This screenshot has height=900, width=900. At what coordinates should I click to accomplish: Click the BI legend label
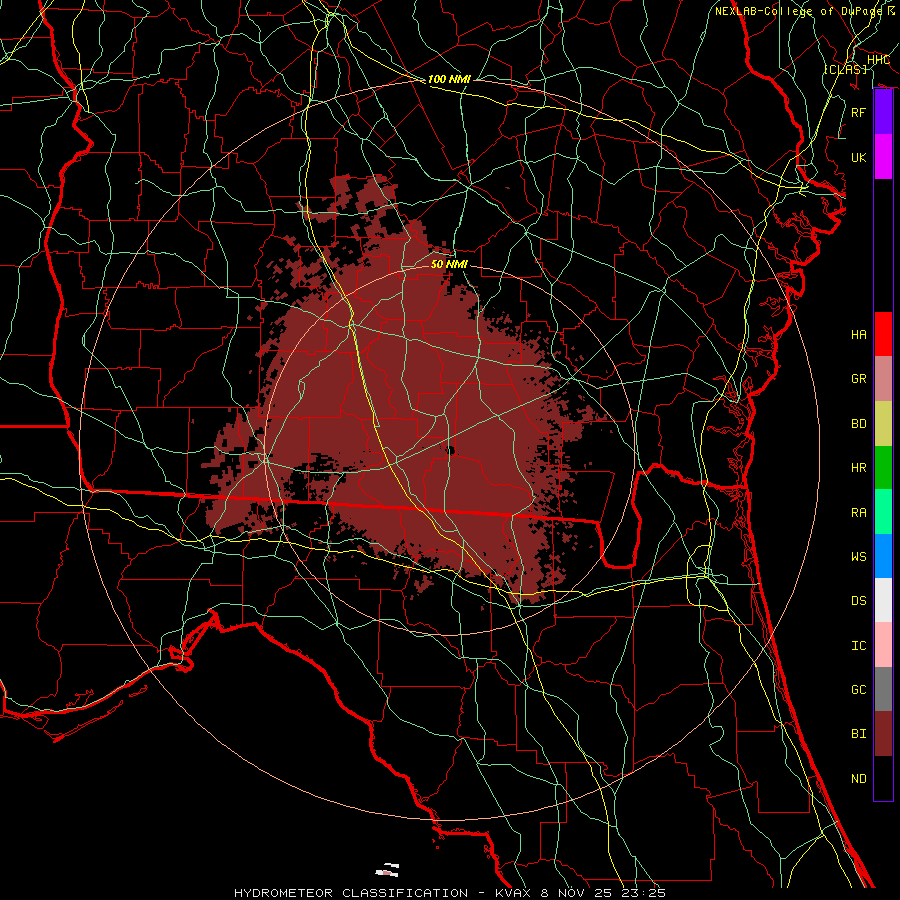click(x=859, y=734)
